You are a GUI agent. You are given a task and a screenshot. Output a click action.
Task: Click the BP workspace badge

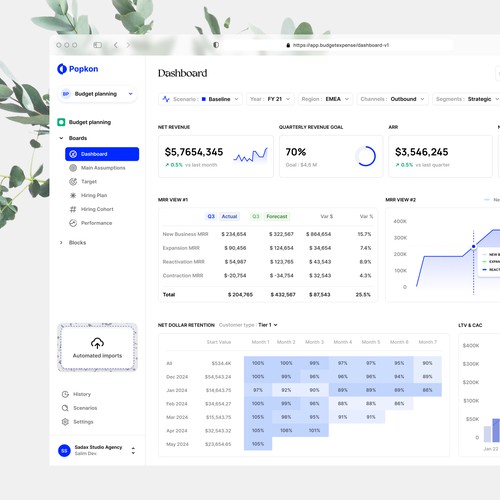pyautogui.click(x=66, y=94)
